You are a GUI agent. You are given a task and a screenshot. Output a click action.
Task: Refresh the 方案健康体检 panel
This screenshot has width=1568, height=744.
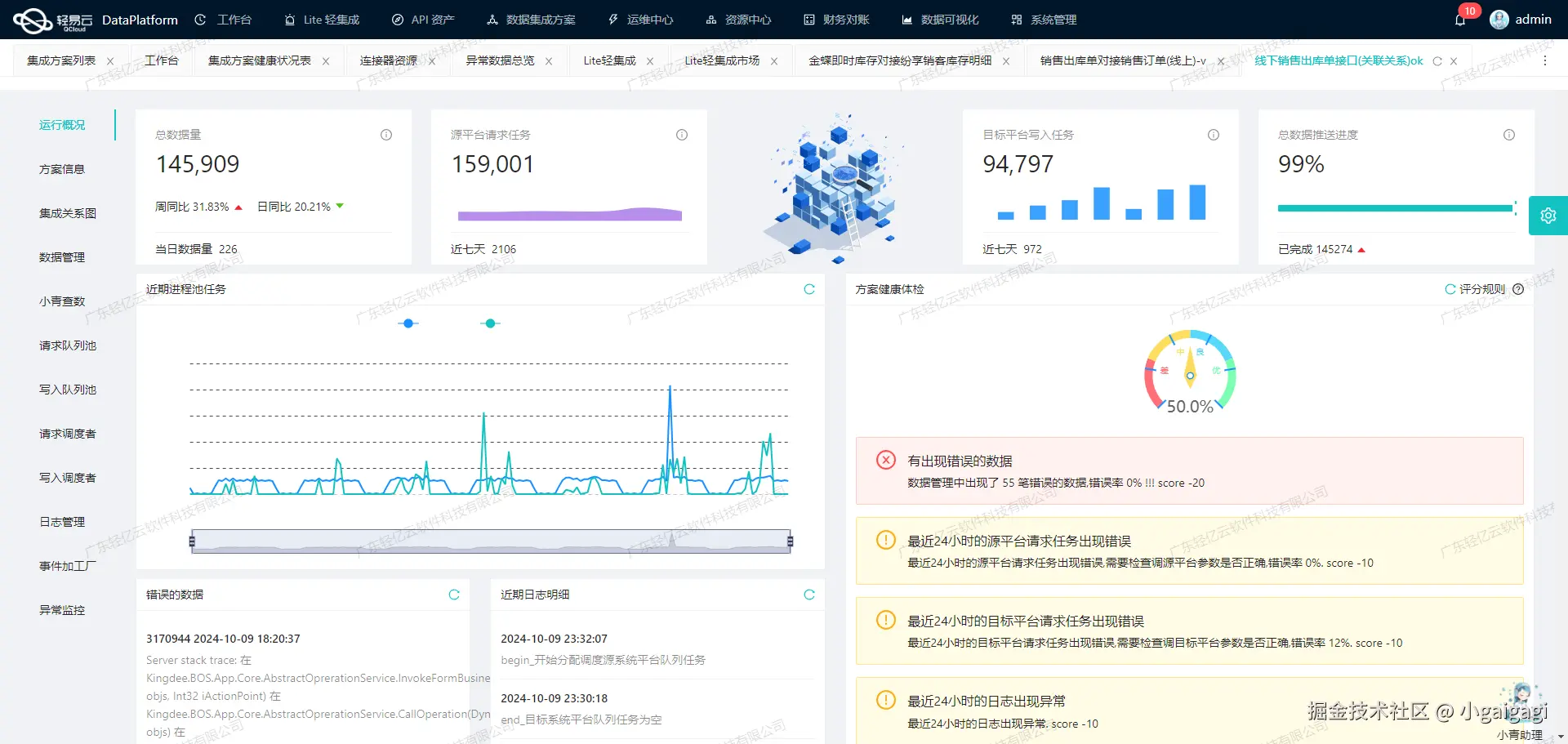coord(1449,289)
